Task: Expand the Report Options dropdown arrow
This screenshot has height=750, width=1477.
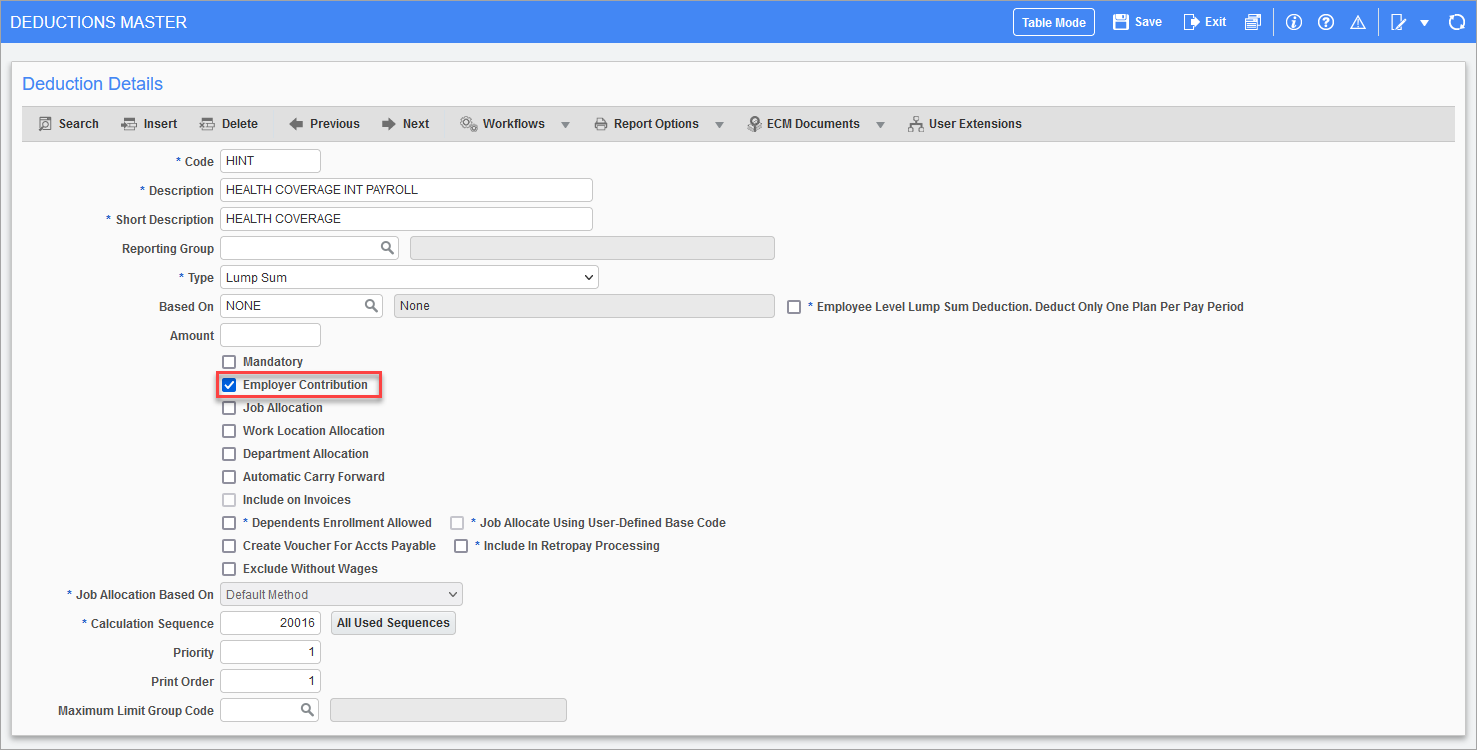Action: tap(719, 125)
